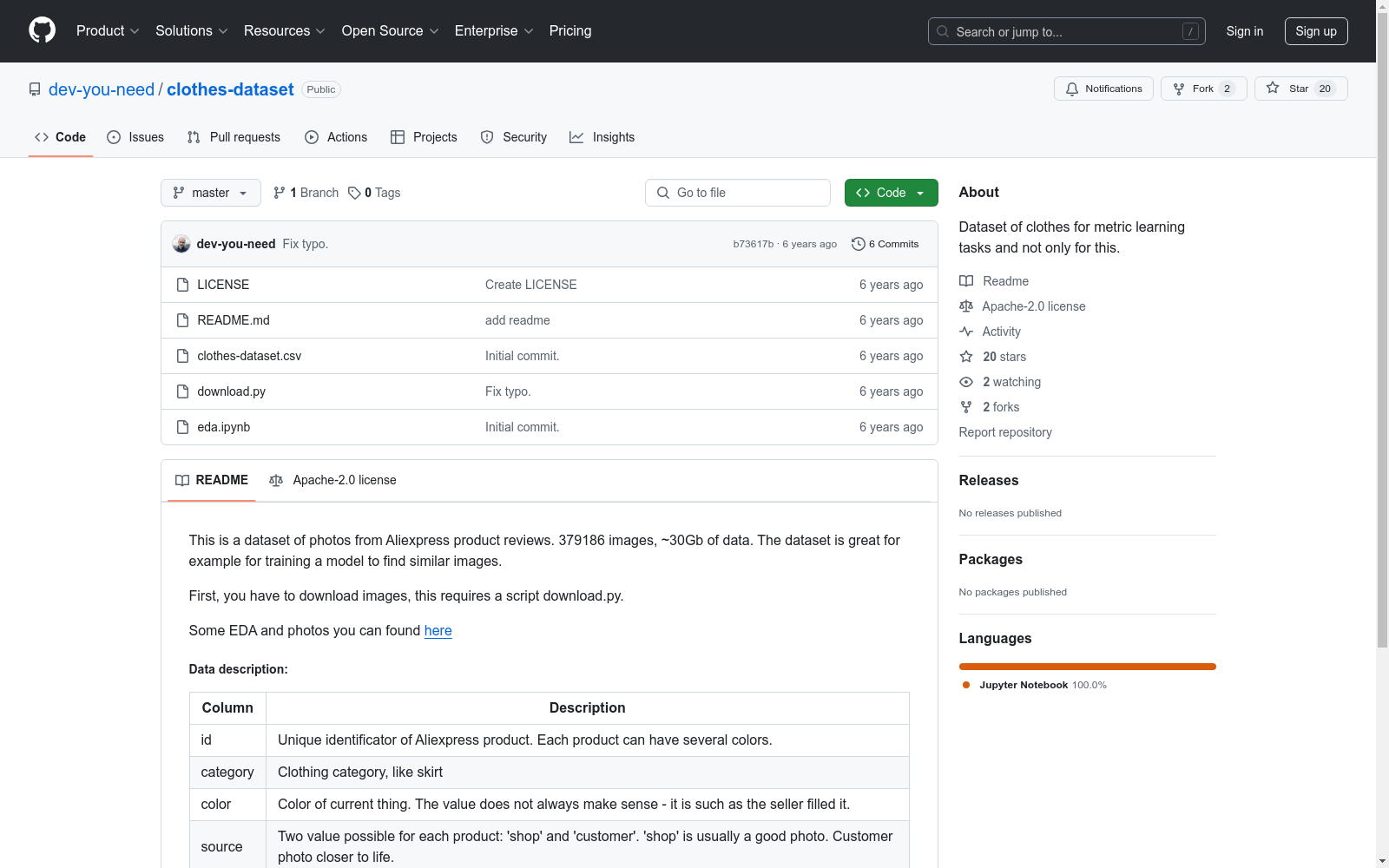Open the green Code dropdown
This screenshot has height=868, width=1389.
tap(891, 193)
